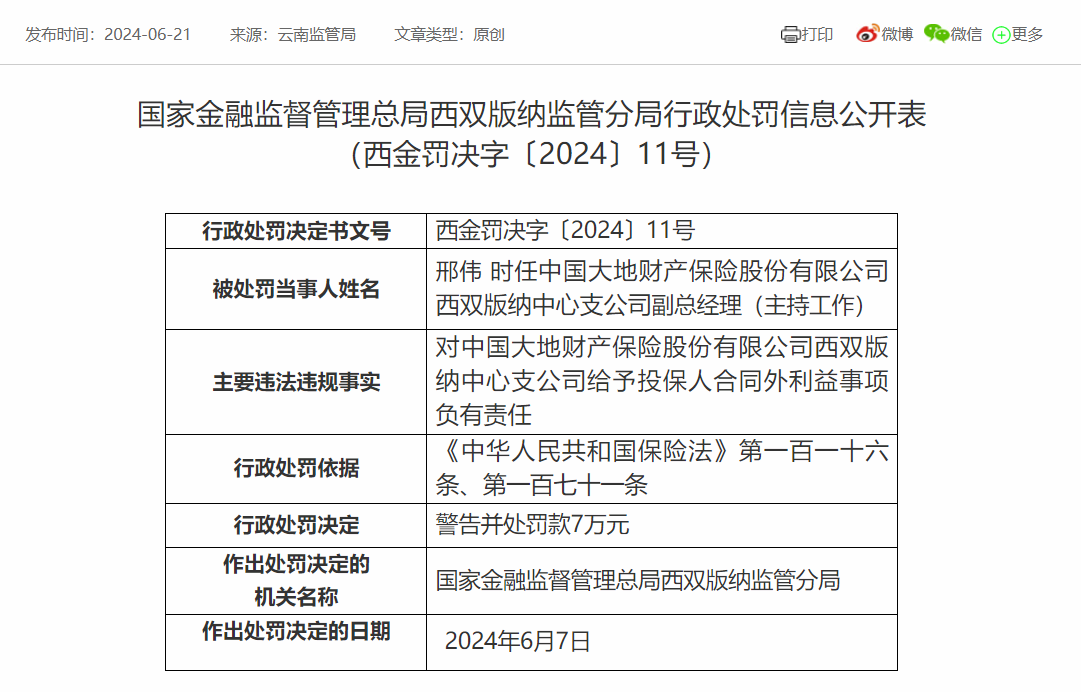Click the cell naming 邢伟
The image size is (1081, 692).
coord(662,289)
